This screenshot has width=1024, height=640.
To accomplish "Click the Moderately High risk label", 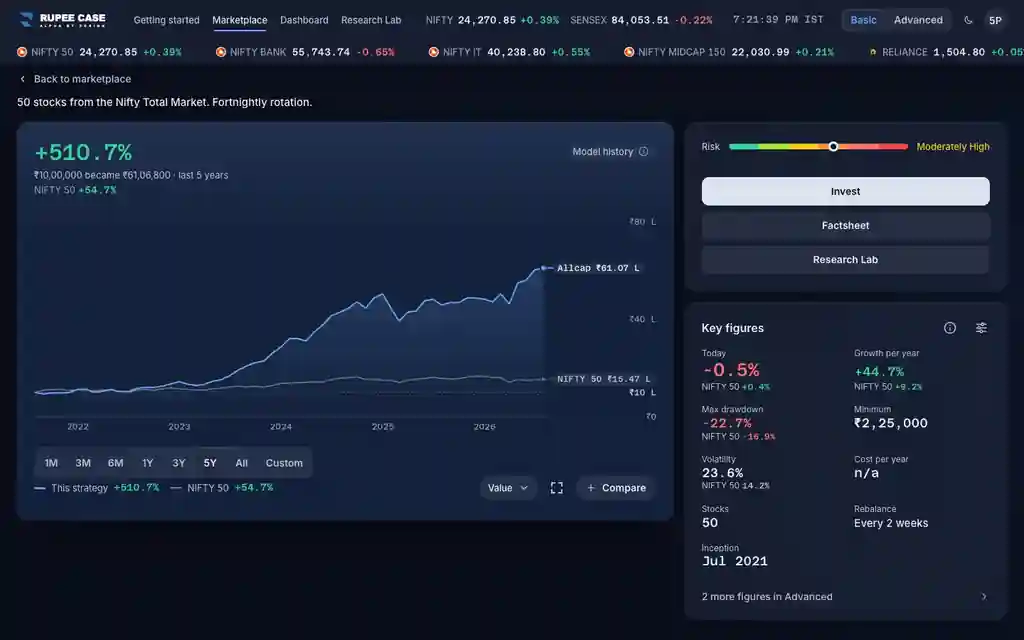I will [x=953, y=147].
